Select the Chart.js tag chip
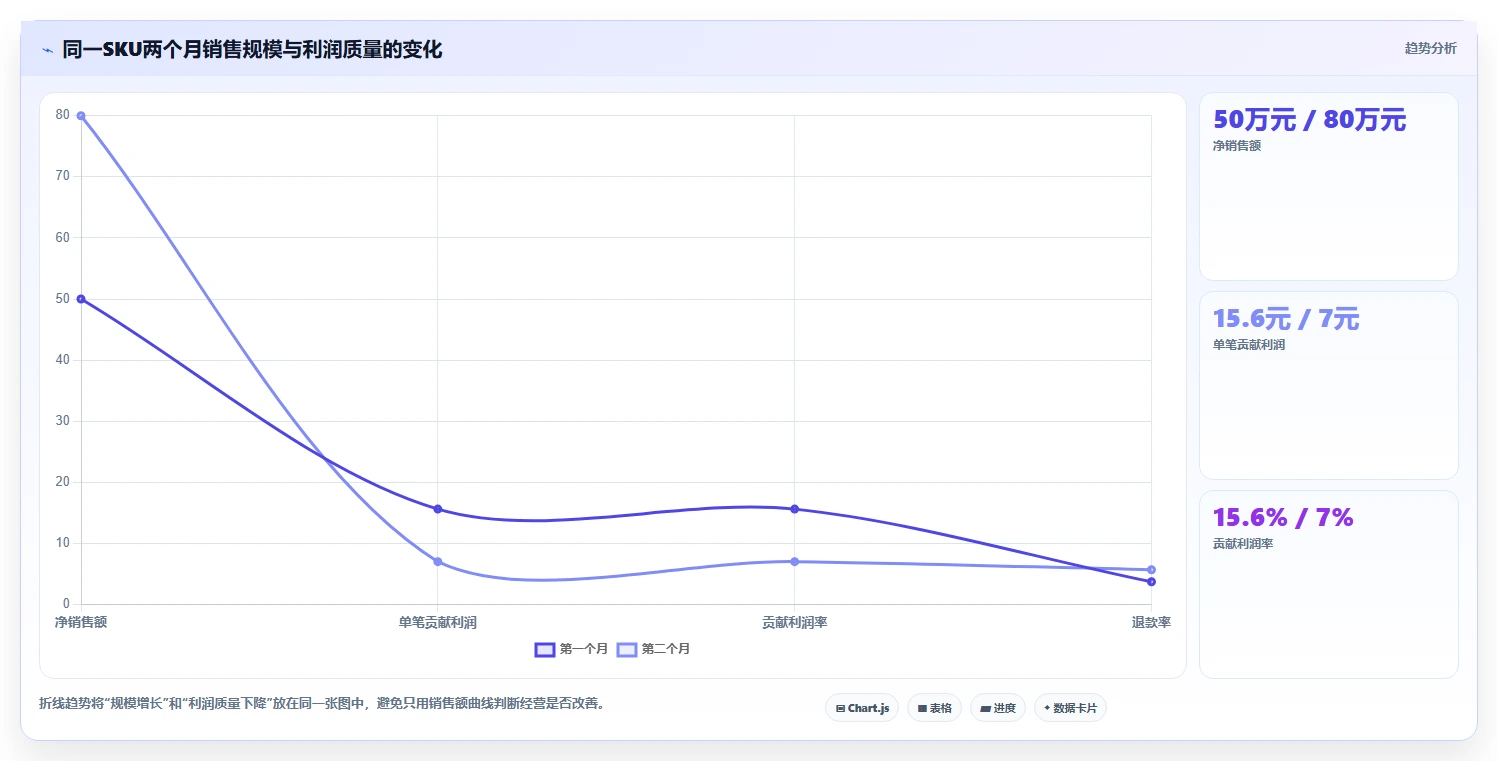 (862, 708)
